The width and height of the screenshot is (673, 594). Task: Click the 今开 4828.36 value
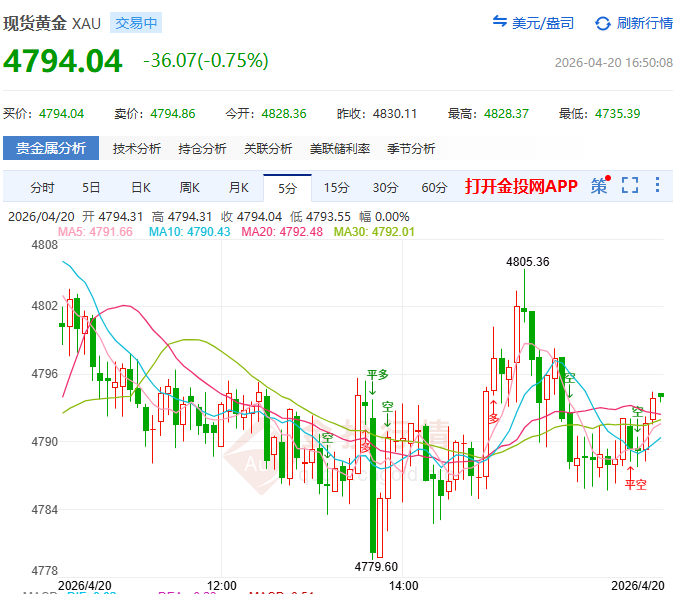tap(284, 114)
